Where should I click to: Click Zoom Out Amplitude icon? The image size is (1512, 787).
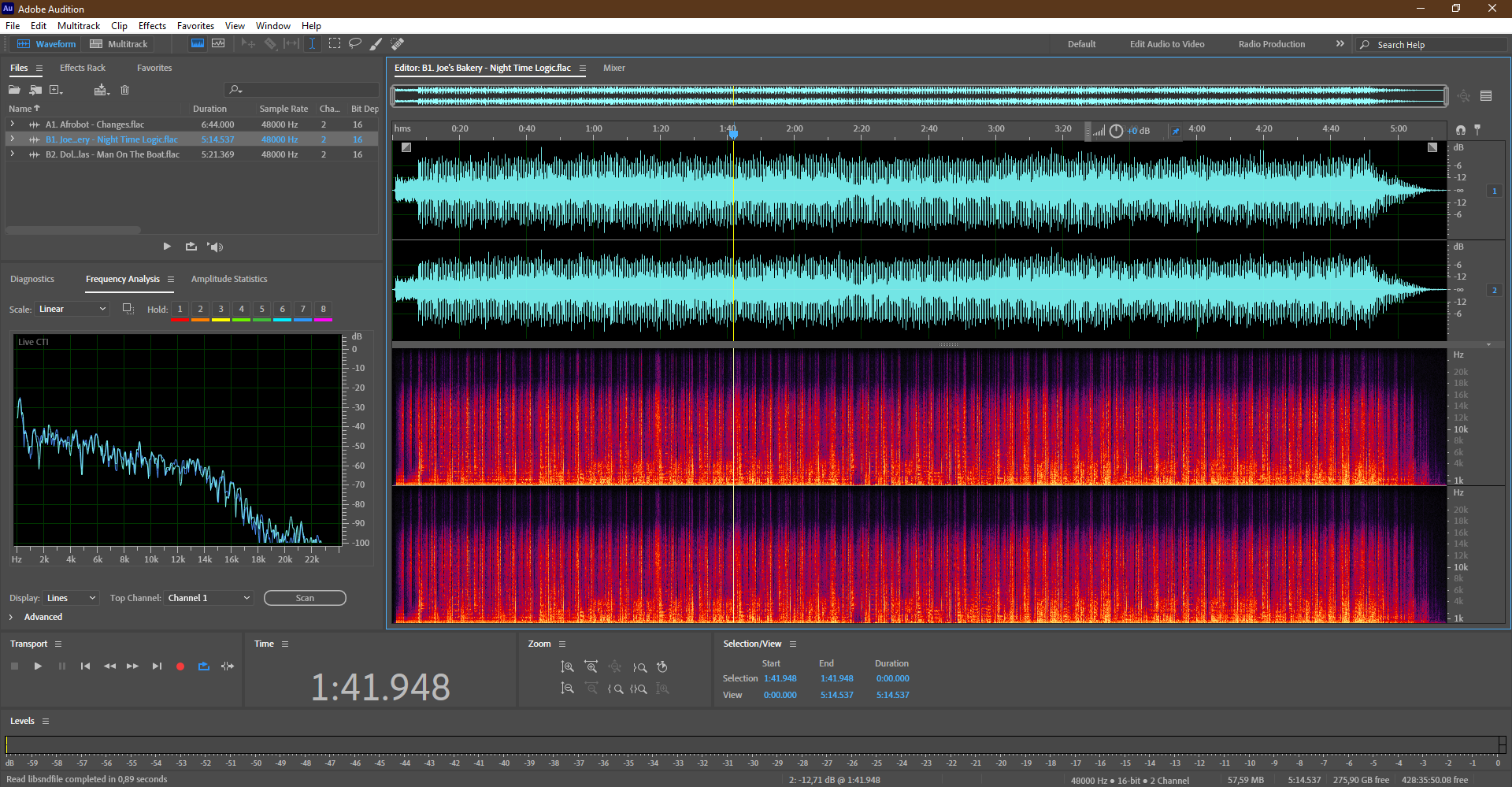pyautogui.click(x=567, y=689)
